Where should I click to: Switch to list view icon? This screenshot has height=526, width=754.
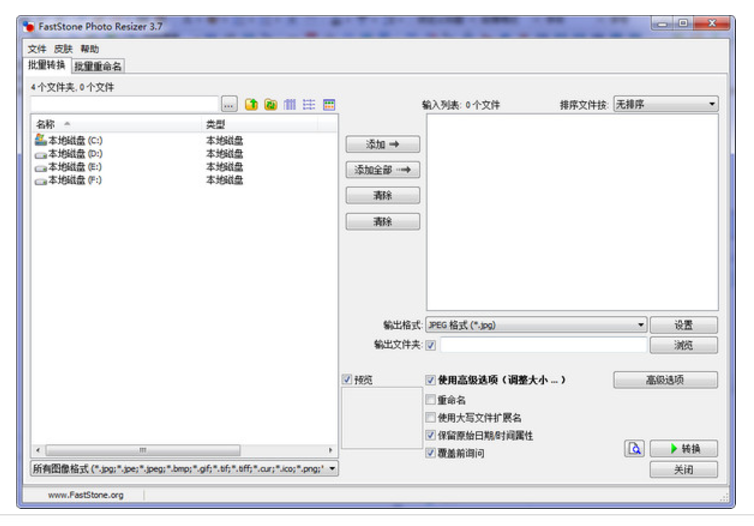point(309,104)
